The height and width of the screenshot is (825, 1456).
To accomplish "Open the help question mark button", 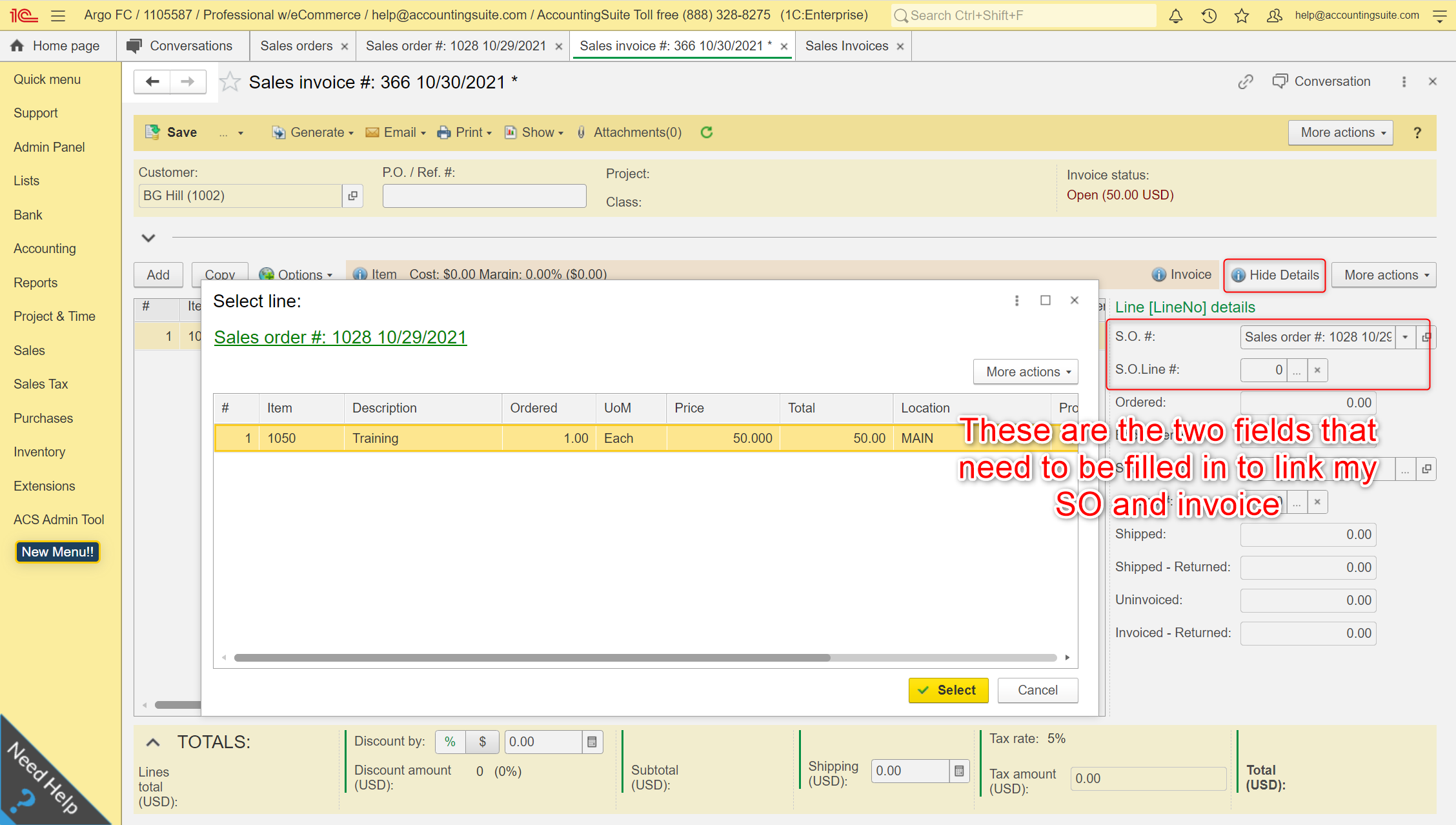I will click(1417, 132).
